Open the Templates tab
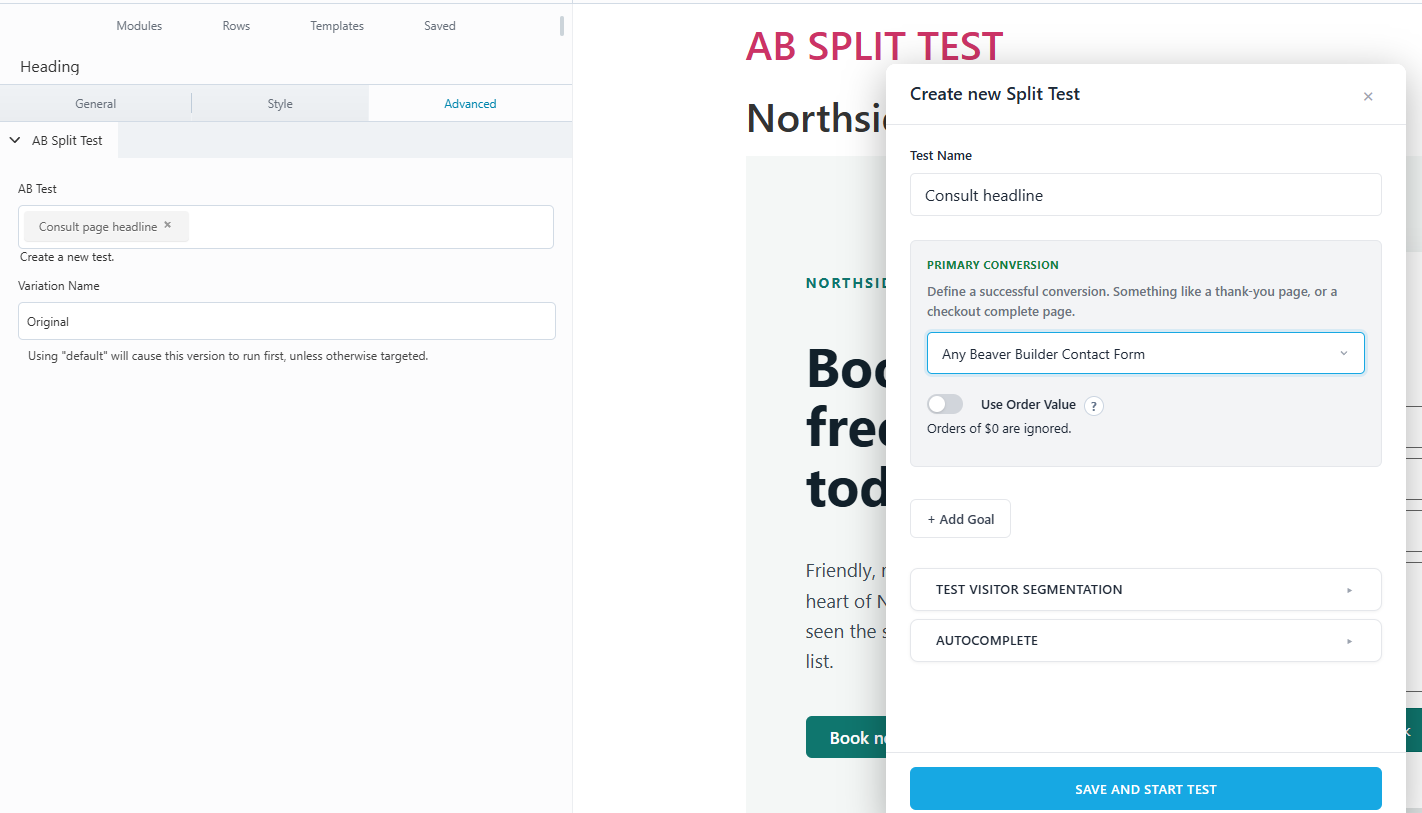The height and width of the screenshot is (813, 1422). 337,26
